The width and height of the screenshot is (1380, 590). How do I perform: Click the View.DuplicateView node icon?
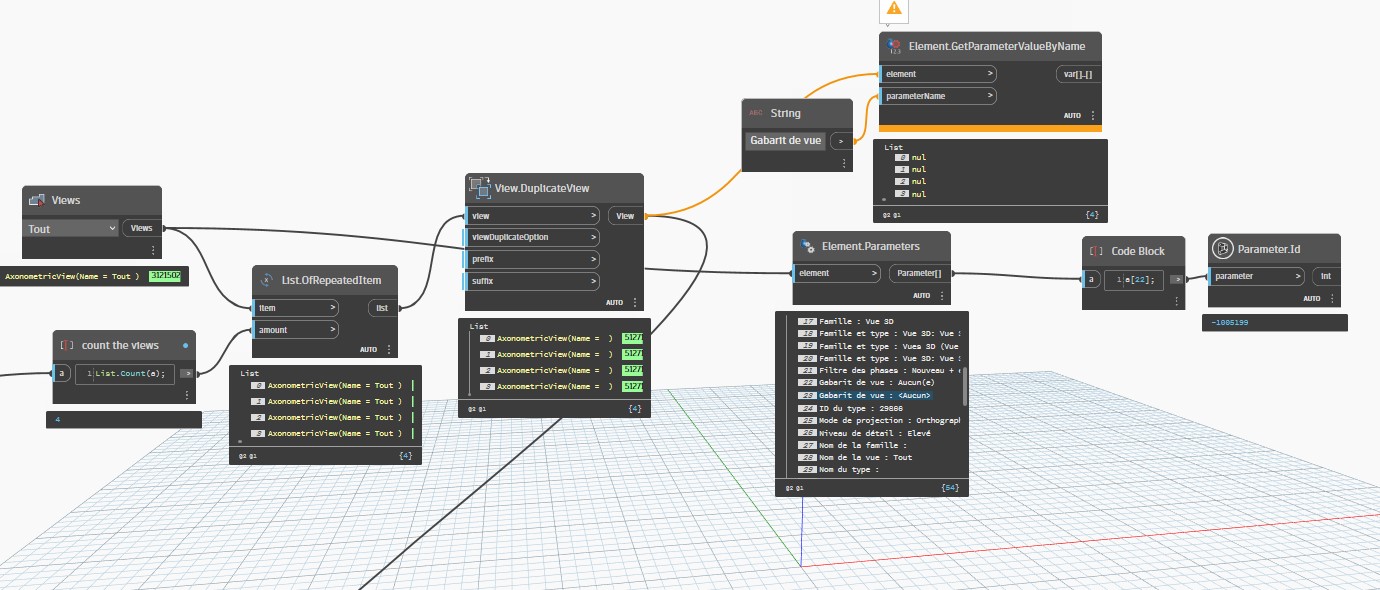pyautogui.click(x=480, y=187)
